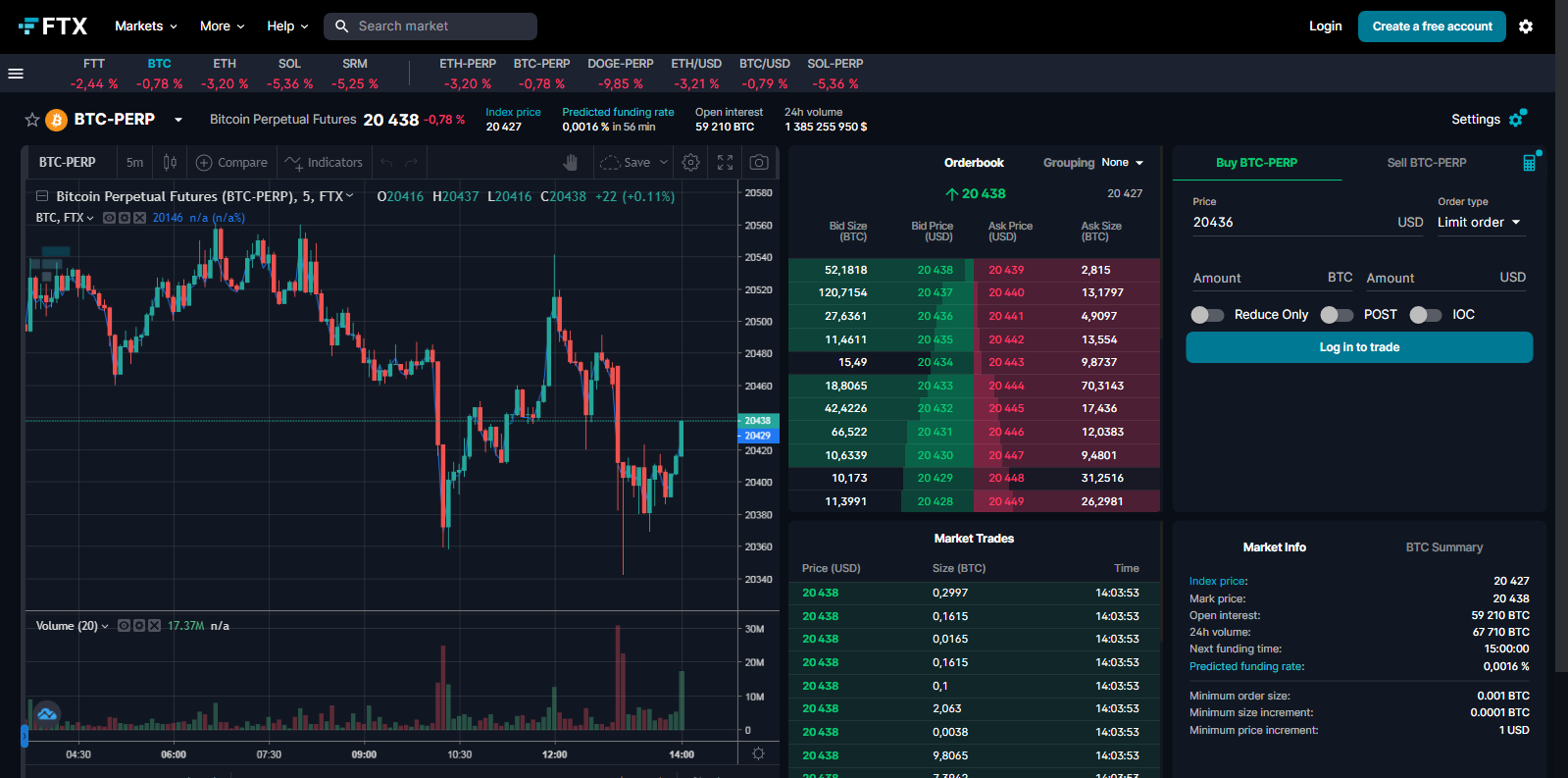1568x778 pixels.
Task: Collapse the chart legend box icon
Action: tap(42, 196)
